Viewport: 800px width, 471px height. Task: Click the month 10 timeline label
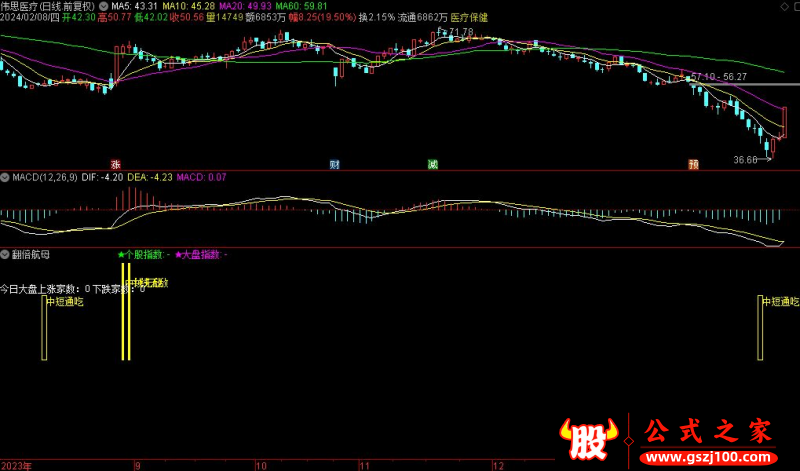[x=261, y=465]
